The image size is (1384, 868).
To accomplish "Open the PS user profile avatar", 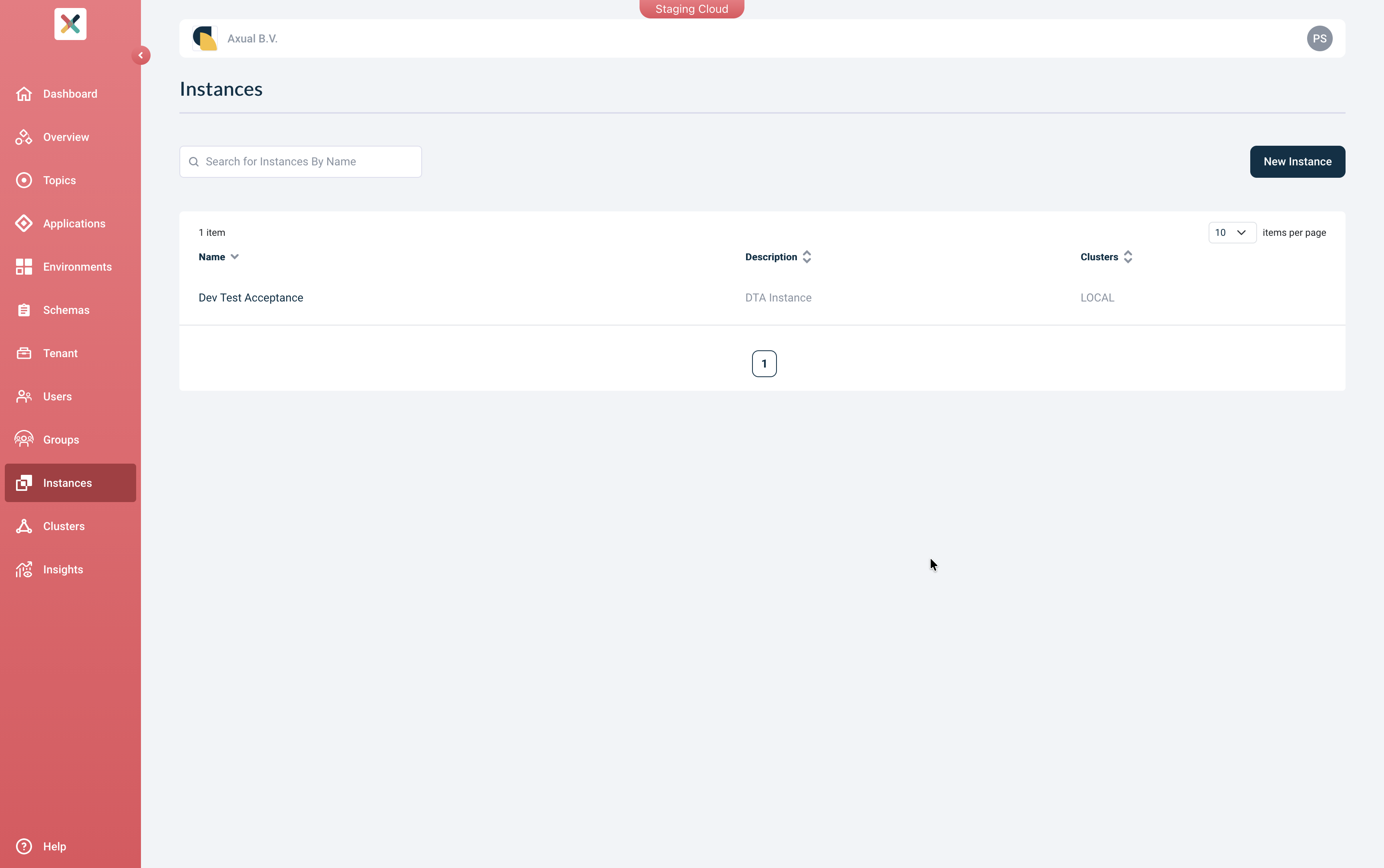I will click(1319, 38).
